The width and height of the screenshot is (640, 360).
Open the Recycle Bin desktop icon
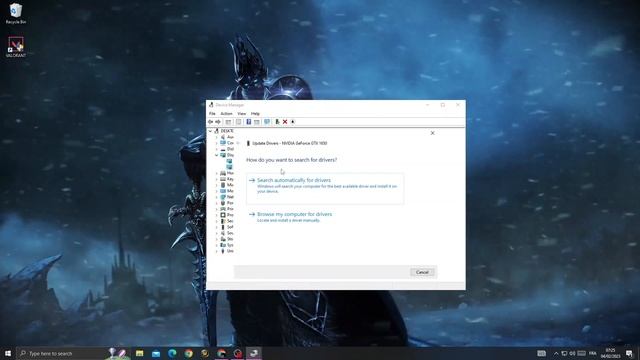(x=16, y=13)
